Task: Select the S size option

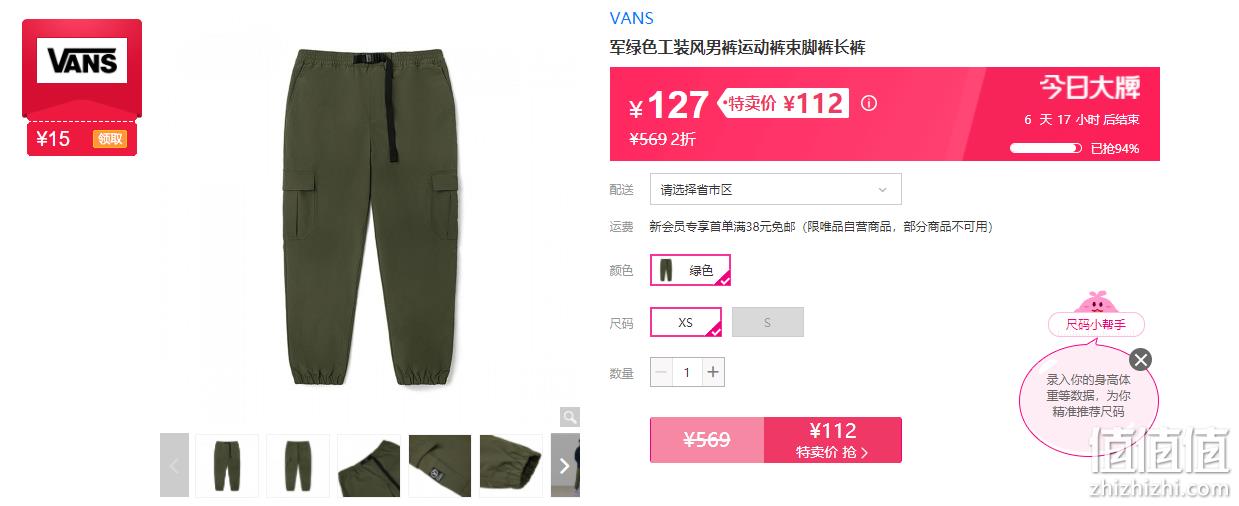Action: point(768,322)
